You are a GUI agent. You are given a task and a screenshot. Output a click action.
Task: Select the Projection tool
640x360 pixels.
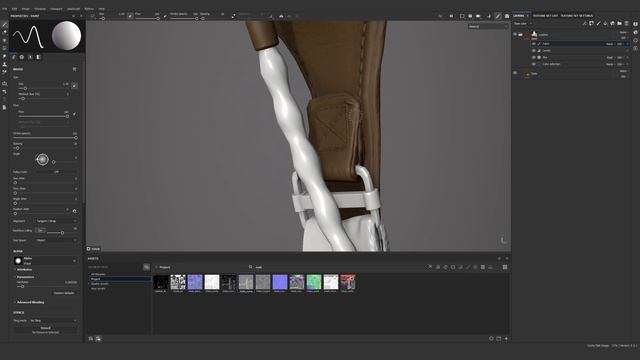tap(4, 40)
